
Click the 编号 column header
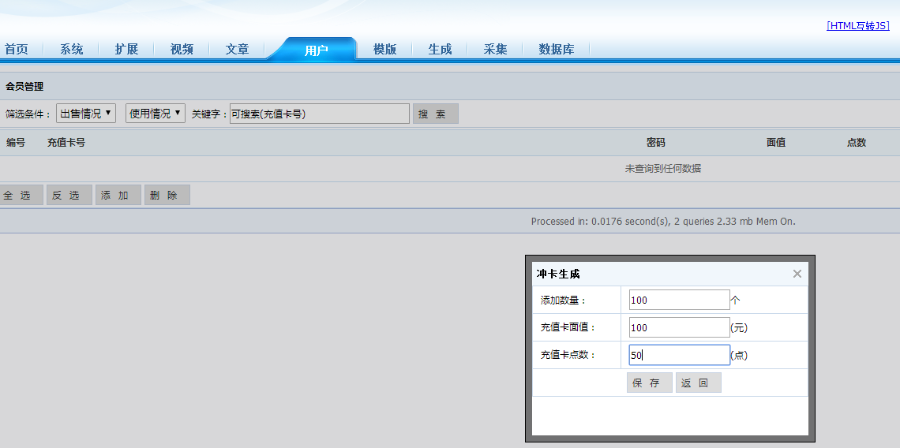click(15, 142)
